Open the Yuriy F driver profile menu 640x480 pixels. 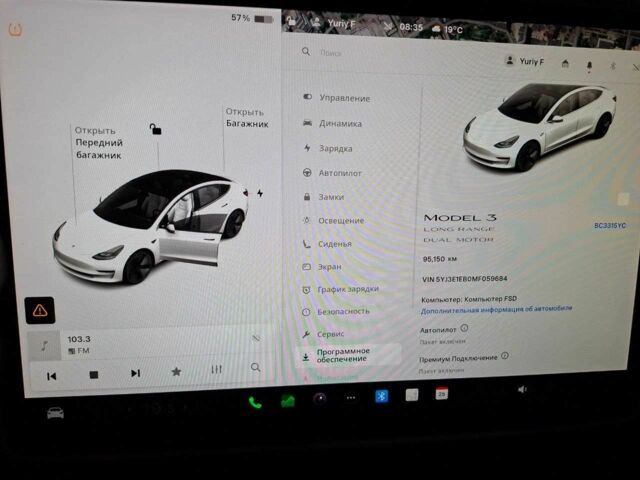point(525,61)
